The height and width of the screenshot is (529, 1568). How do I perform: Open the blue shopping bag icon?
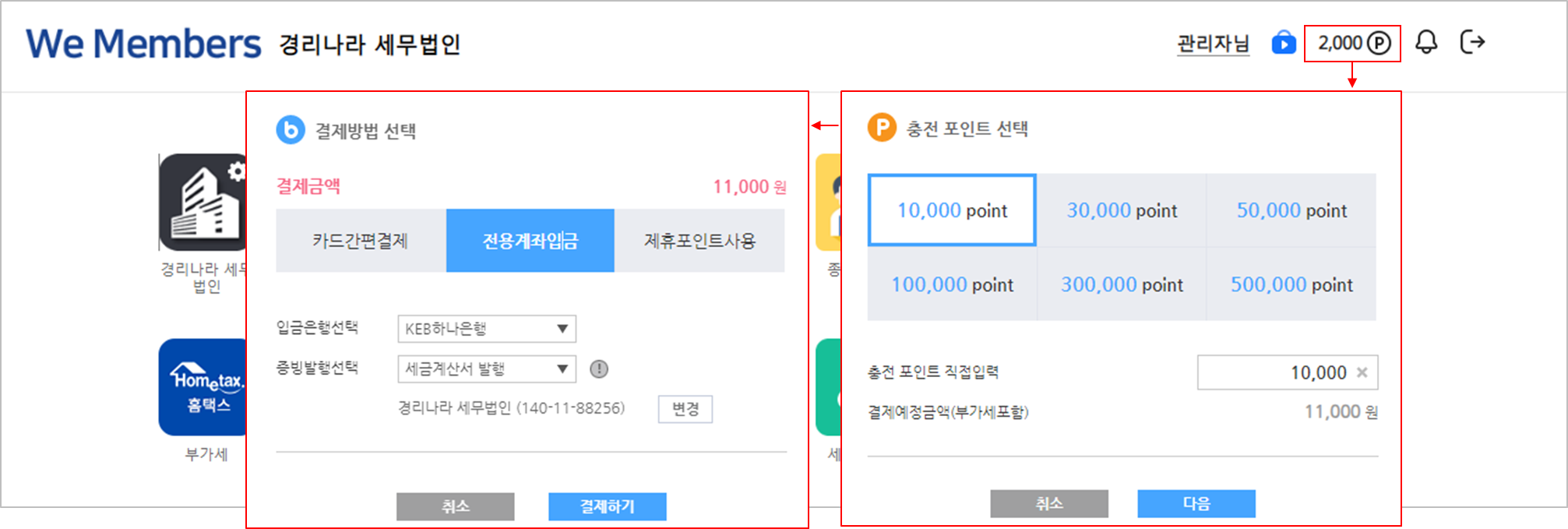tap(1283, 43)
